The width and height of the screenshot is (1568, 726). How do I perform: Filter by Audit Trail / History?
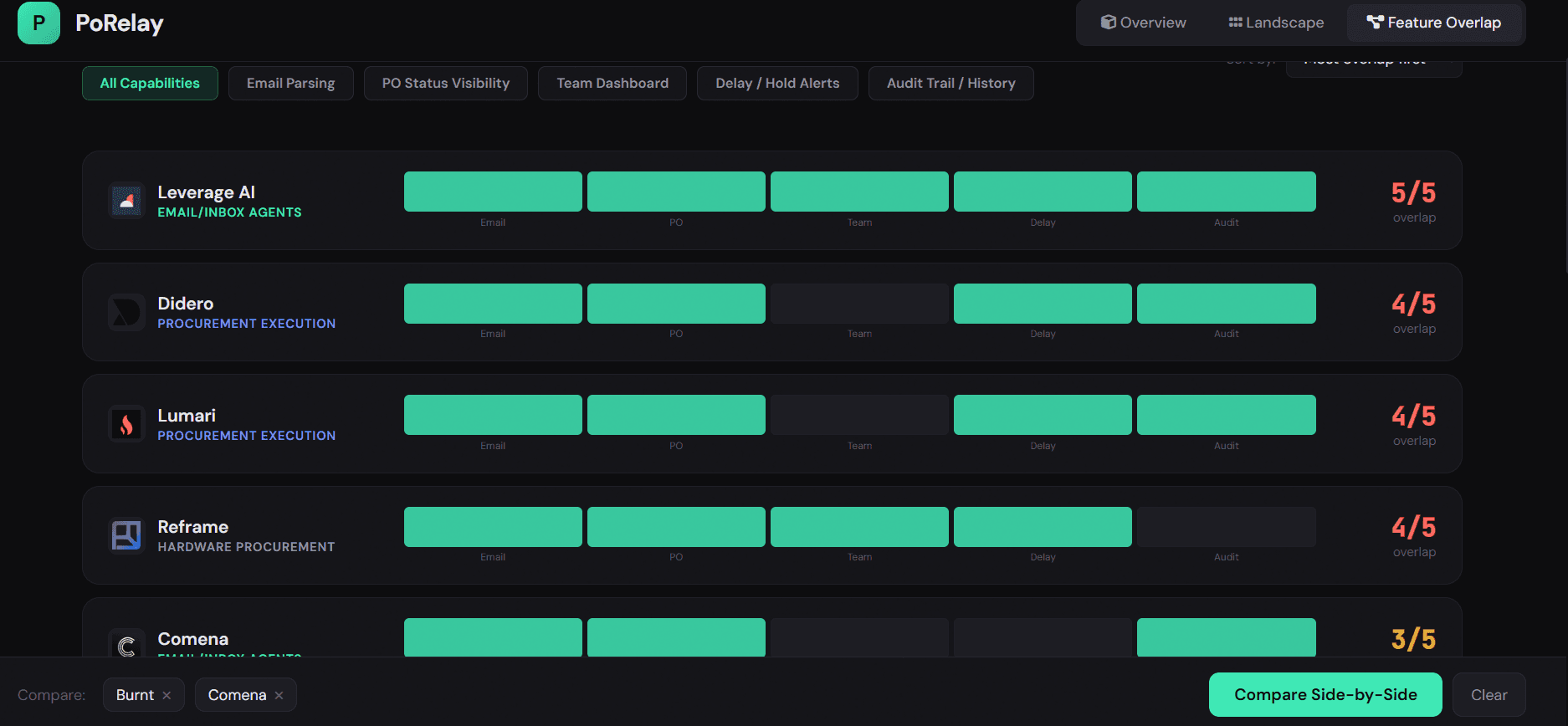coord(951,83)
